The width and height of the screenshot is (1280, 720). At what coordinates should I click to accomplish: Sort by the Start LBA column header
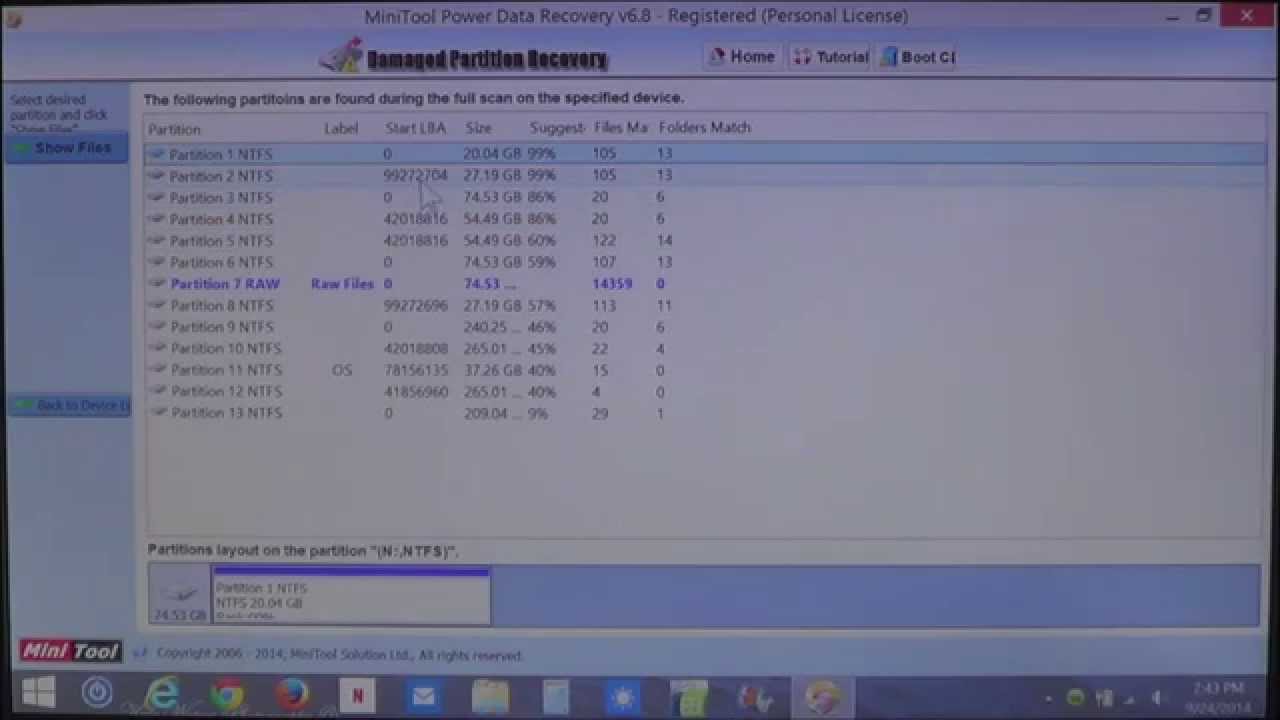416,128
